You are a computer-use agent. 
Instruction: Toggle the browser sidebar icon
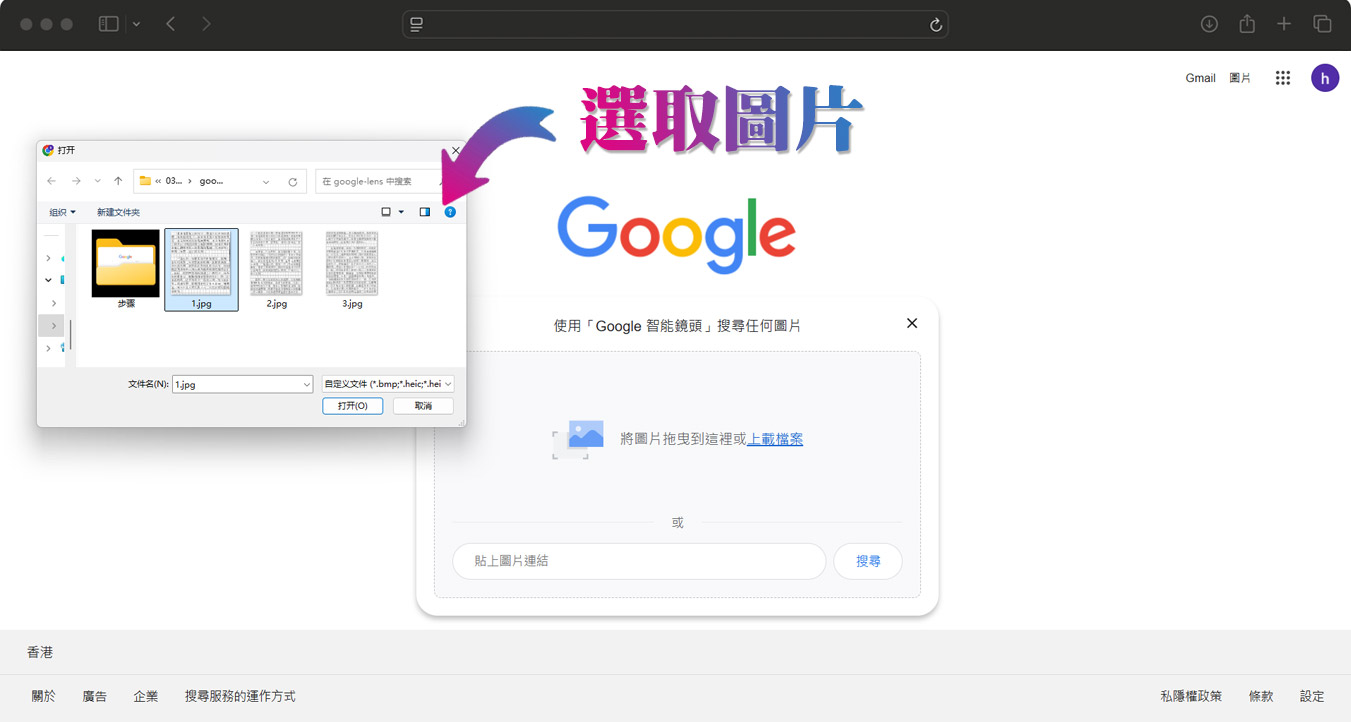(109, 24)
